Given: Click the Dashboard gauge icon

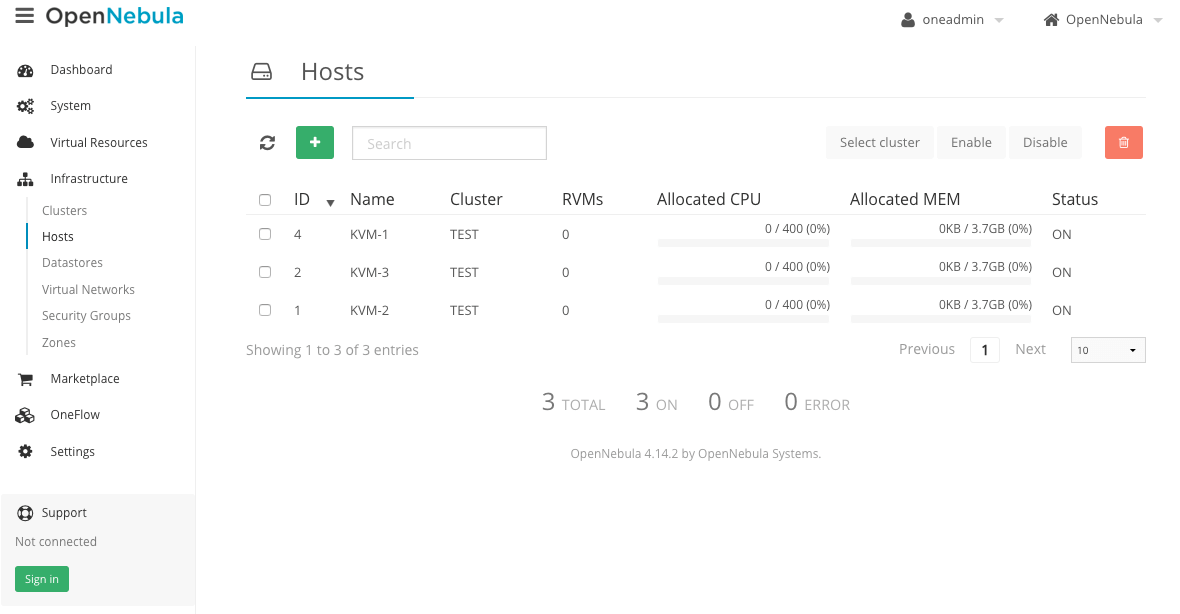Looking at the screenshot, I should 26,70.
